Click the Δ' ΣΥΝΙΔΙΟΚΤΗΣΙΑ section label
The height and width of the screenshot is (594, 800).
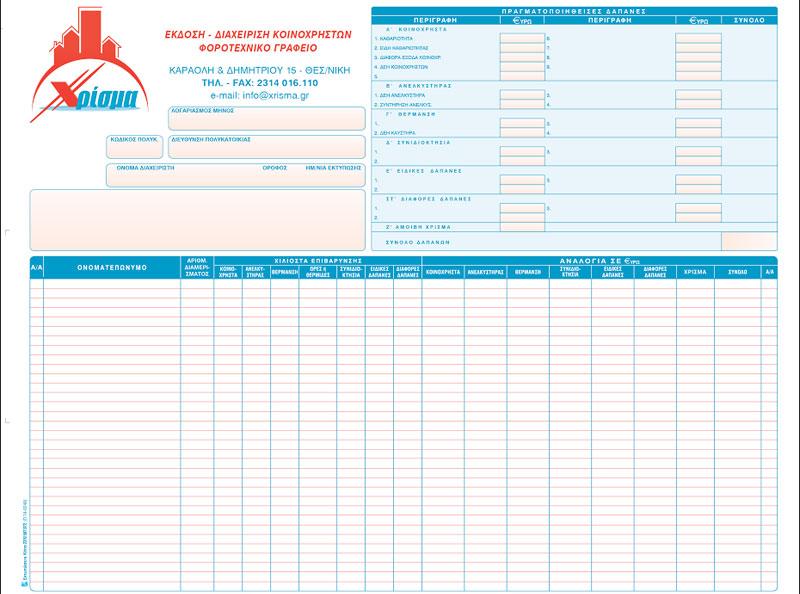[418, 143]
